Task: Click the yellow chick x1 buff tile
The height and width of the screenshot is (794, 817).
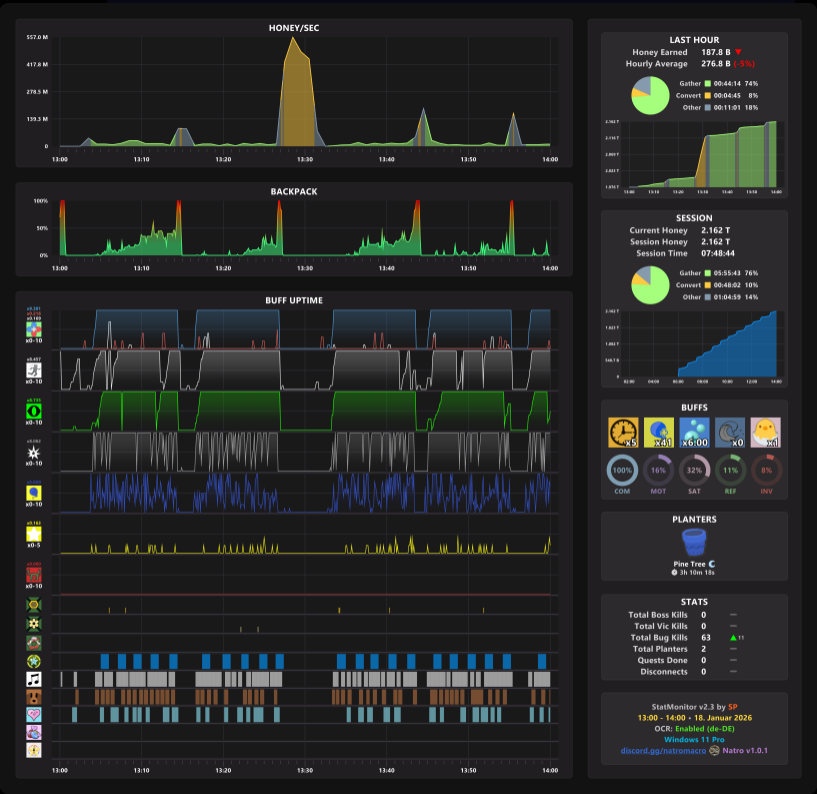Action: pos(766,432)
